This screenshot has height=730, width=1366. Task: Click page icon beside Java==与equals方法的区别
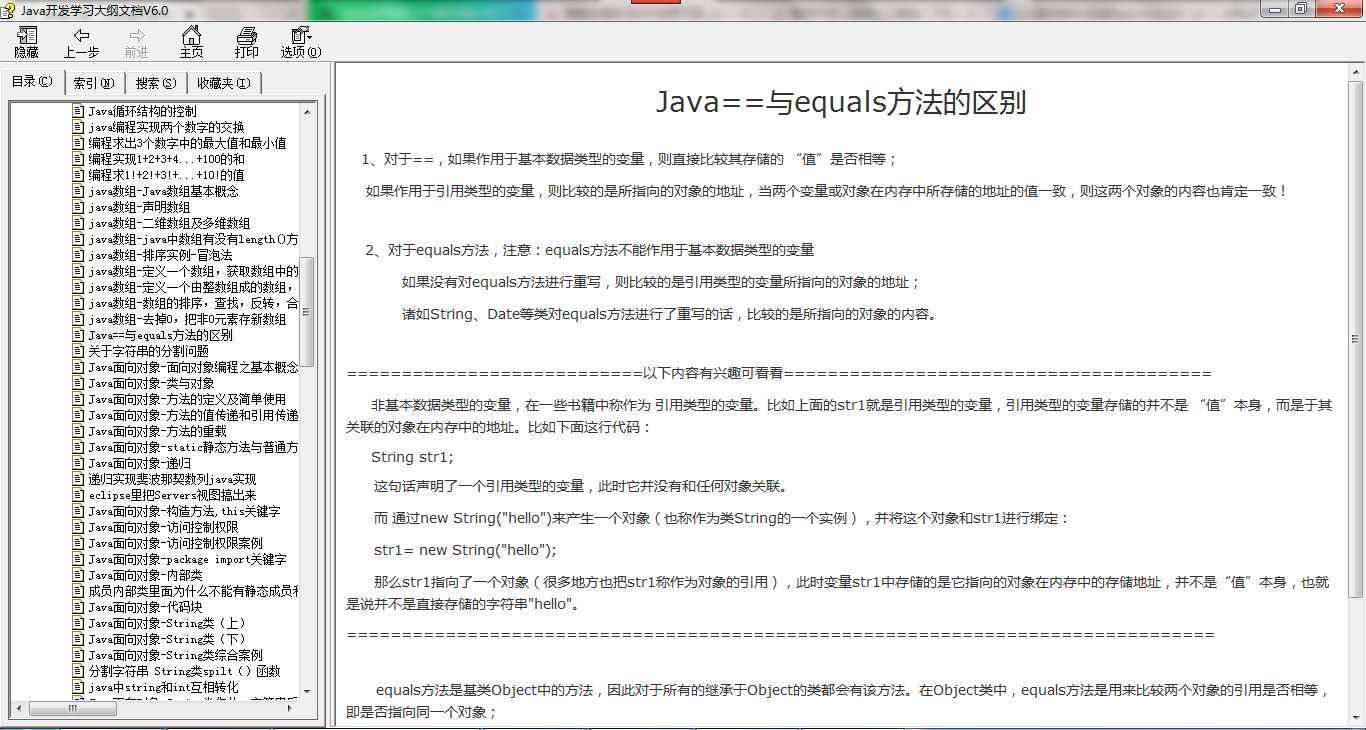[x=78, y=335]
